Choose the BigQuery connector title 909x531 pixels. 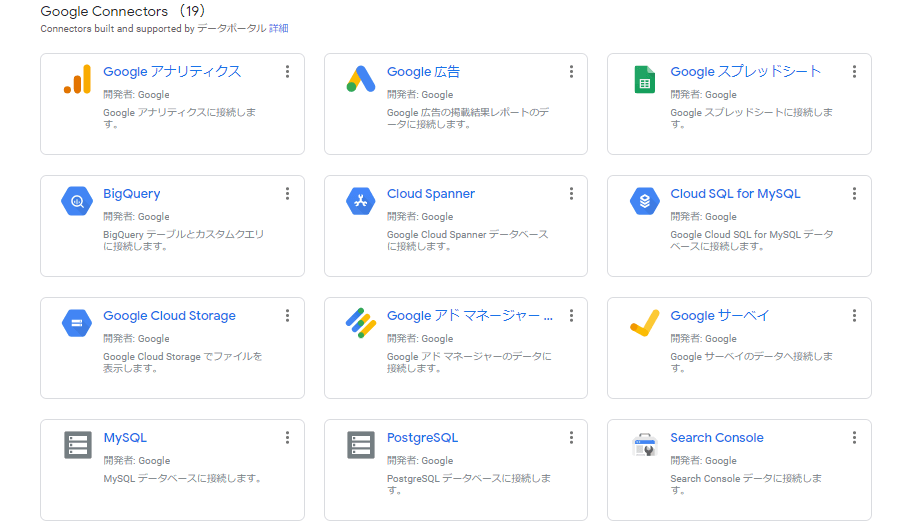tap(132, 194)
